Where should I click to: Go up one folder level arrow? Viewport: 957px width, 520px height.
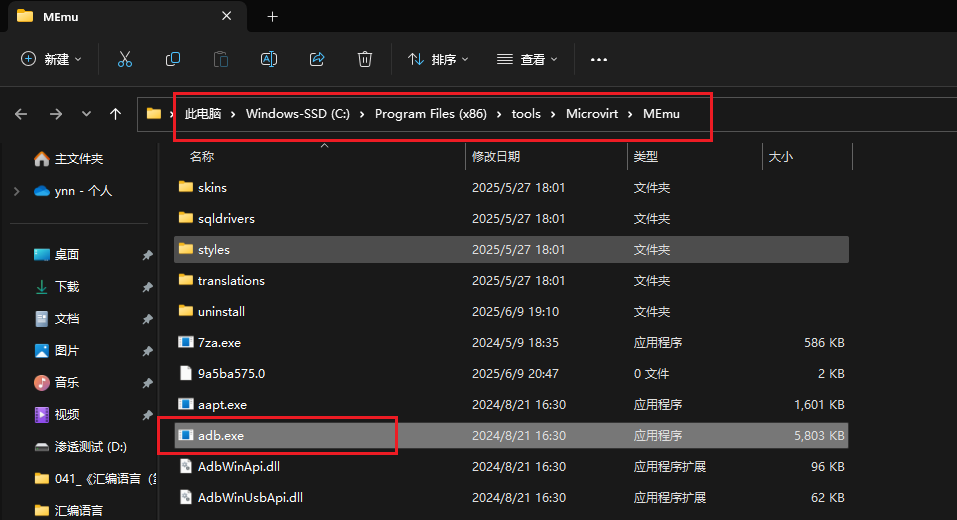click(116, 114)
